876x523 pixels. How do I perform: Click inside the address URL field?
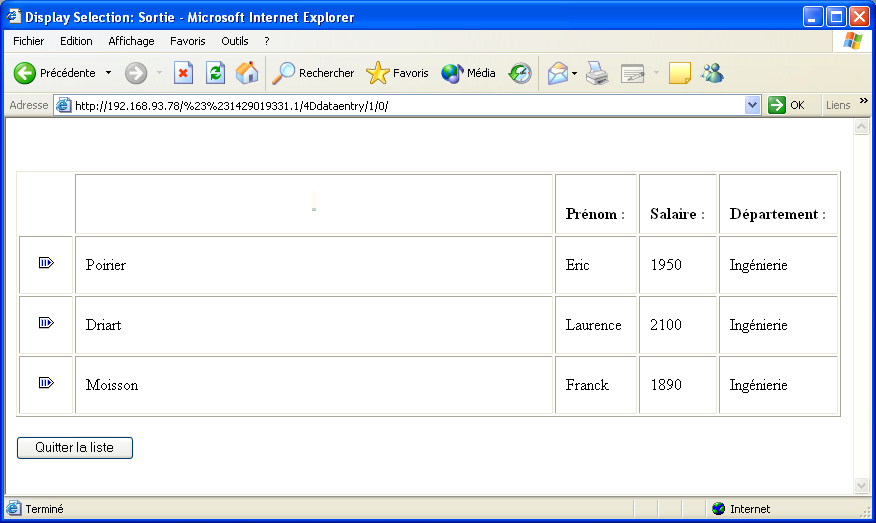(400, 105)
